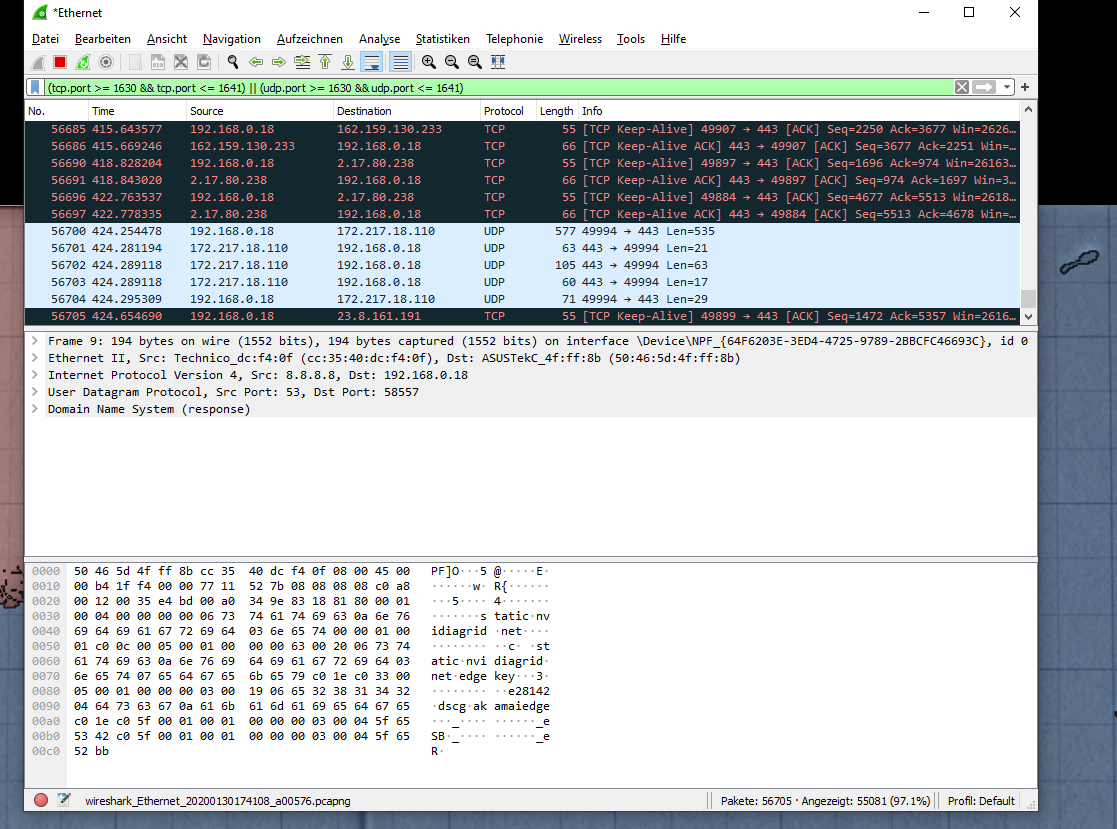The height and width of the screenshot is (829, 1117).
Task: Click the packet list scroll-up arrow
Action: 1028,110
